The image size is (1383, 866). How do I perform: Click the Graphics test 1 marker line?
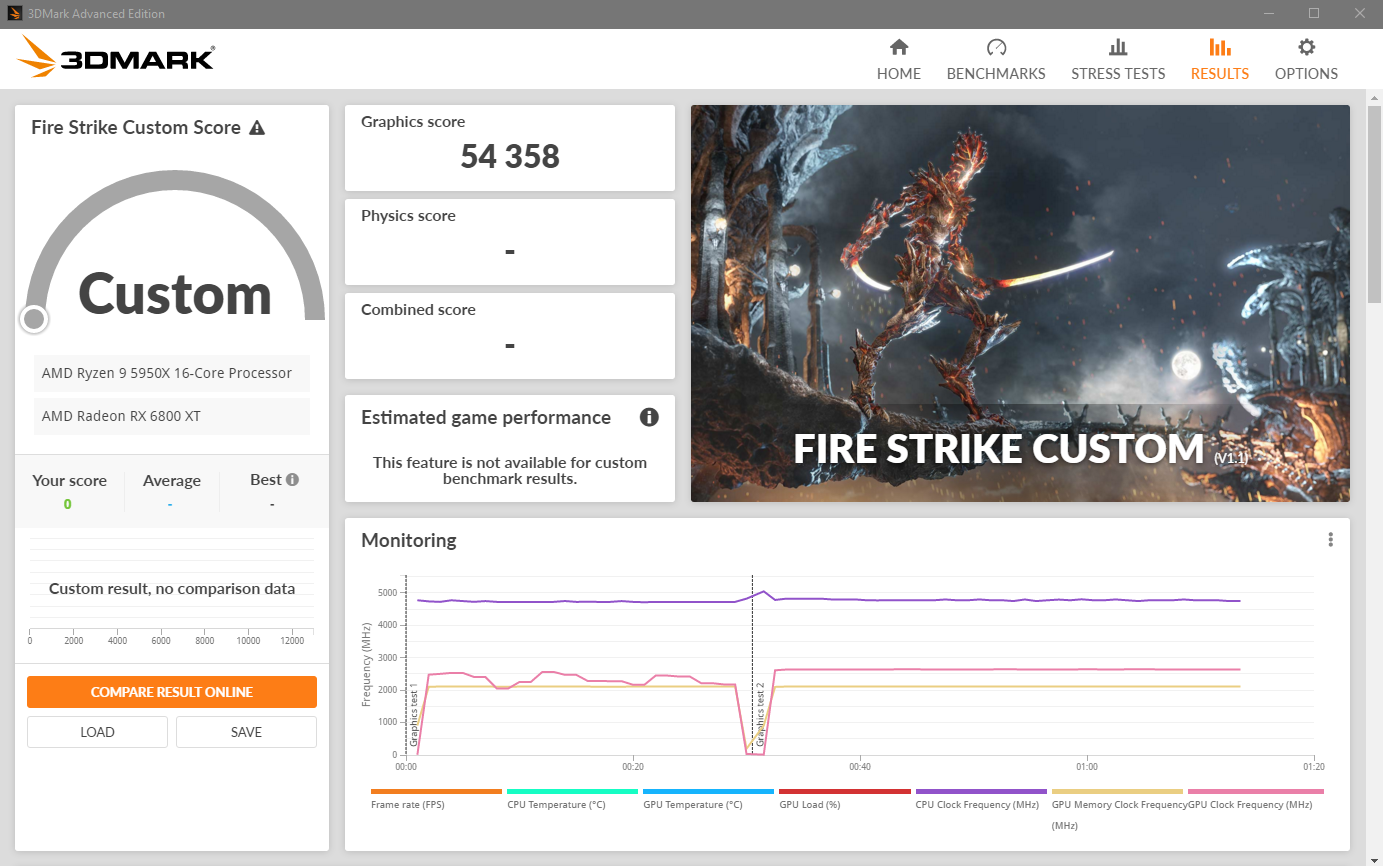pos(406,665)
